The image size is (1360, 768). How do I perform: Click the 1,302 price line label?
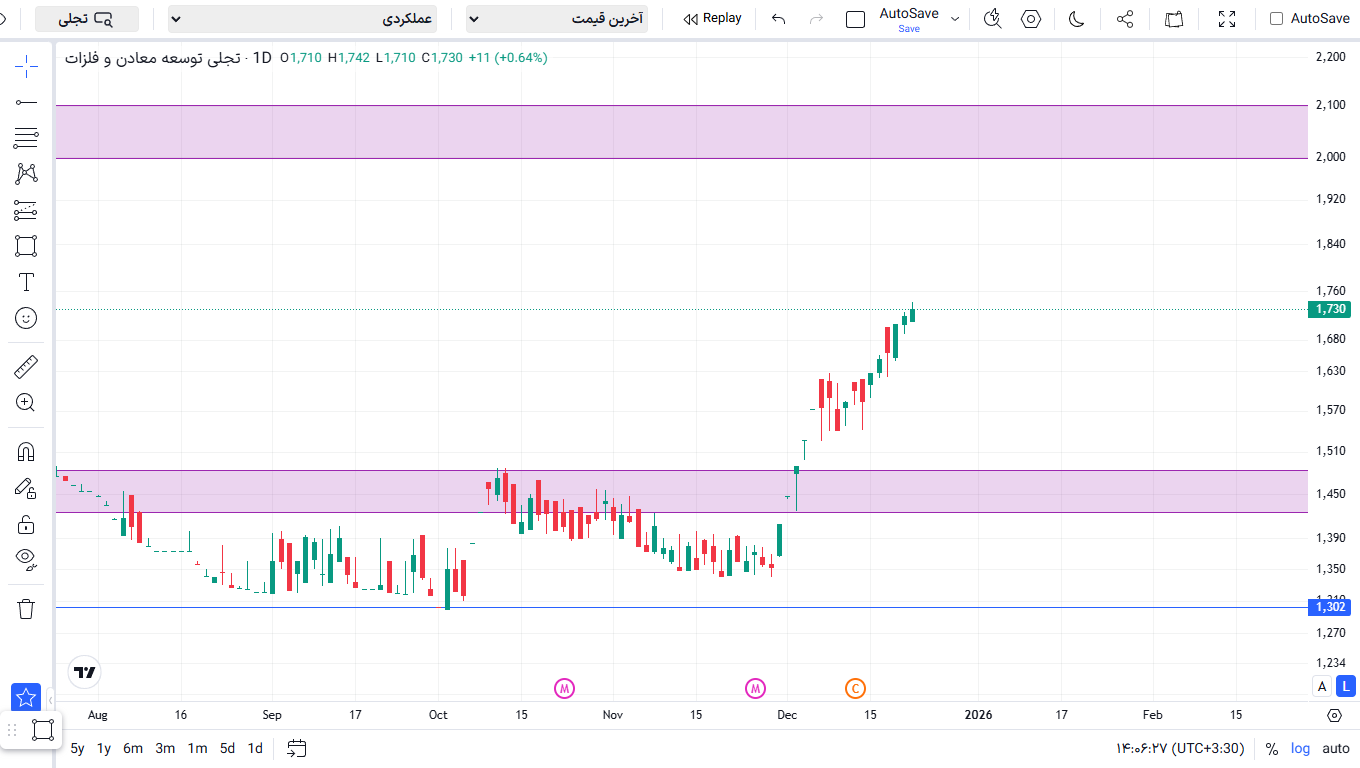1330,607
